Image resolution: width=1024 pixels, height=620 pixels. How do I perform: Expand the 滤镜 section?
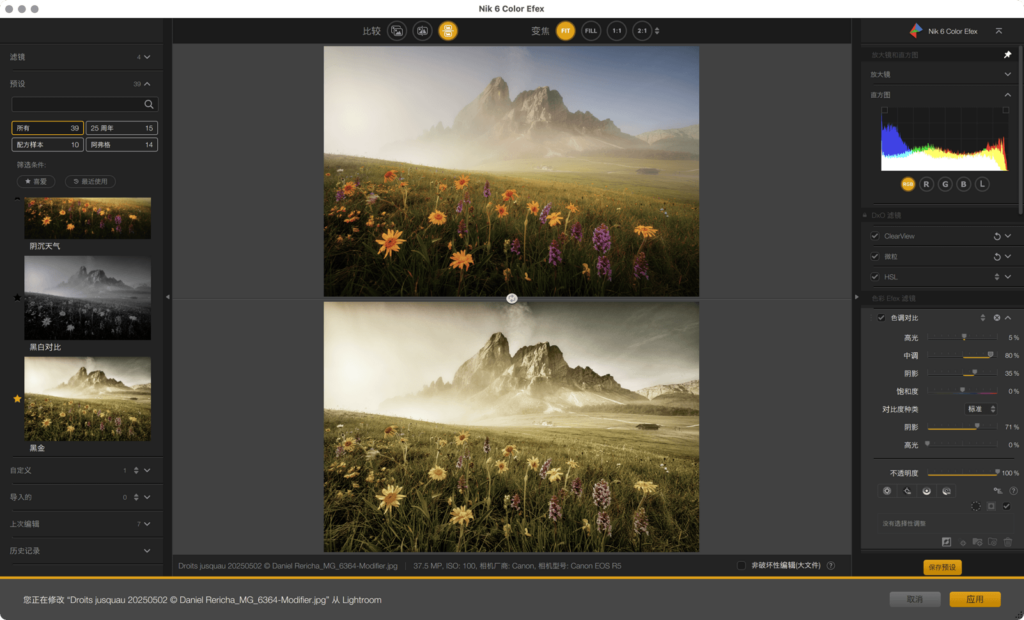(x=147, y=57)
